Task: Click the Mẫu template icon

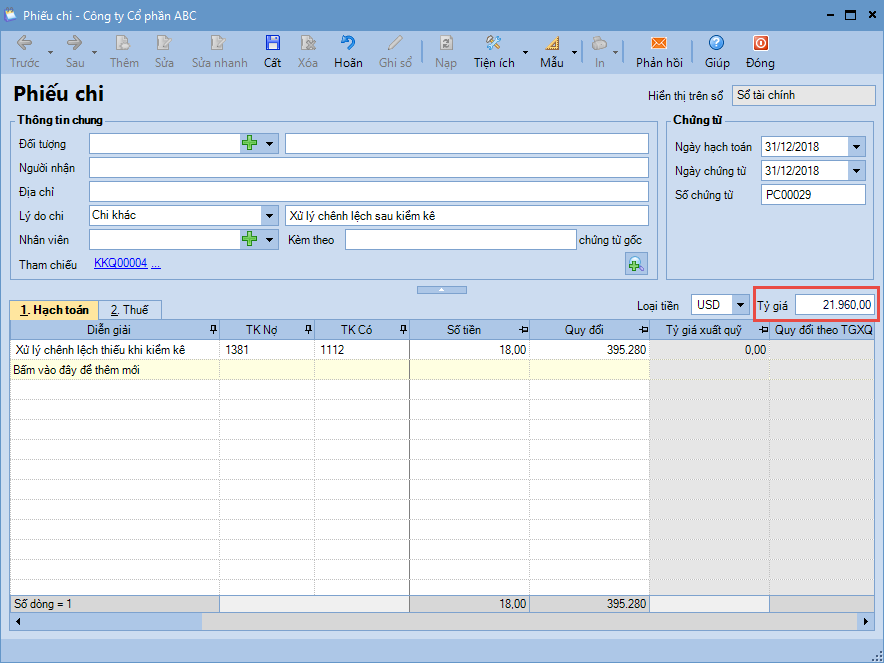Action: (551, 44)
